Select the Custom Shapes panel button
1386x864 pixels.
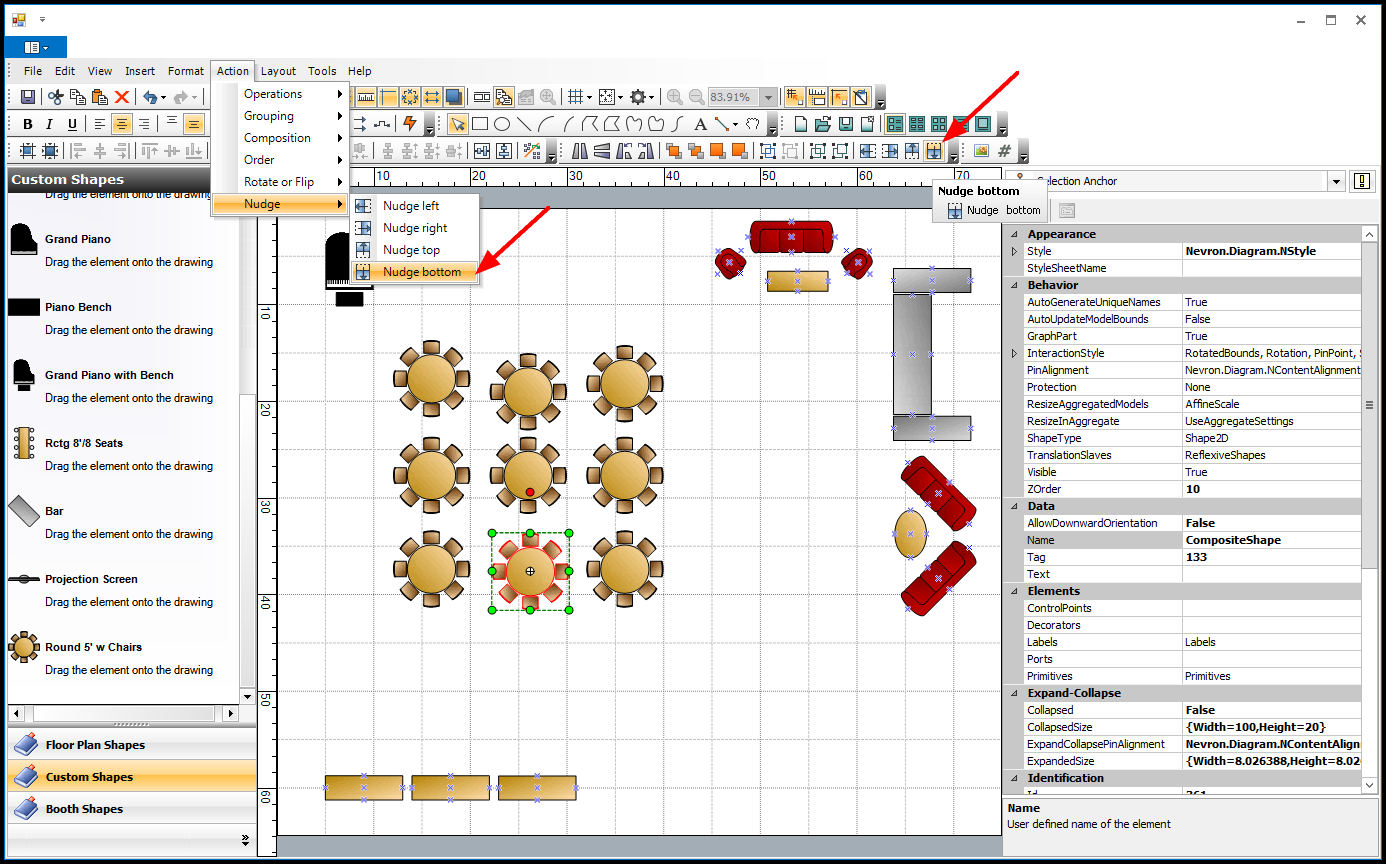131,777
